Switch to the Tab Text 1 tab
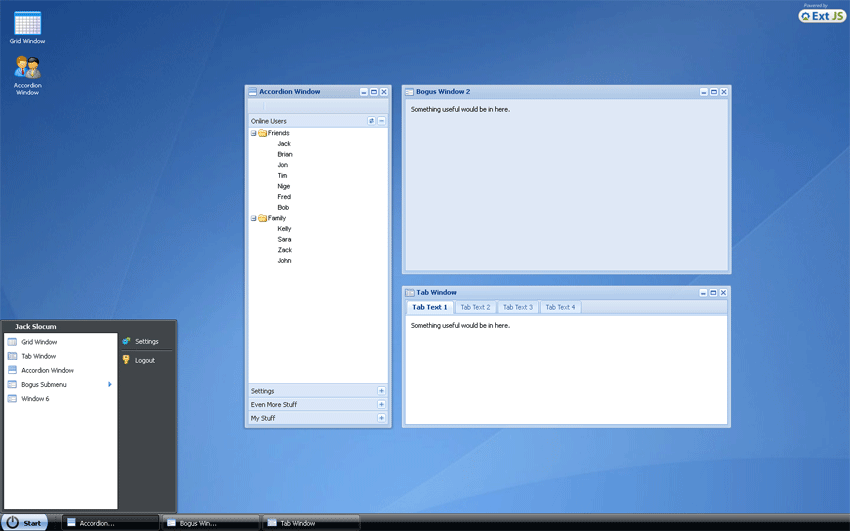The image size is (850, 531). [430, 307]
